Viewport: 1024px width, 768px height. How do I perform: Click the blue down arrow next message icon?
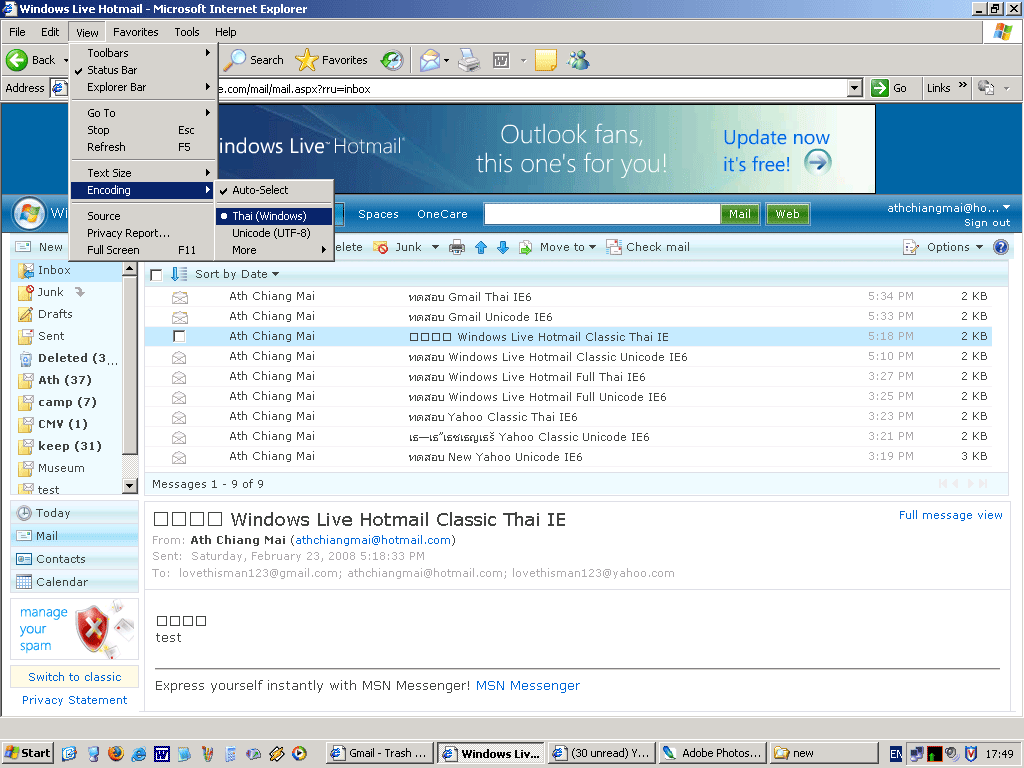(503, 248)
